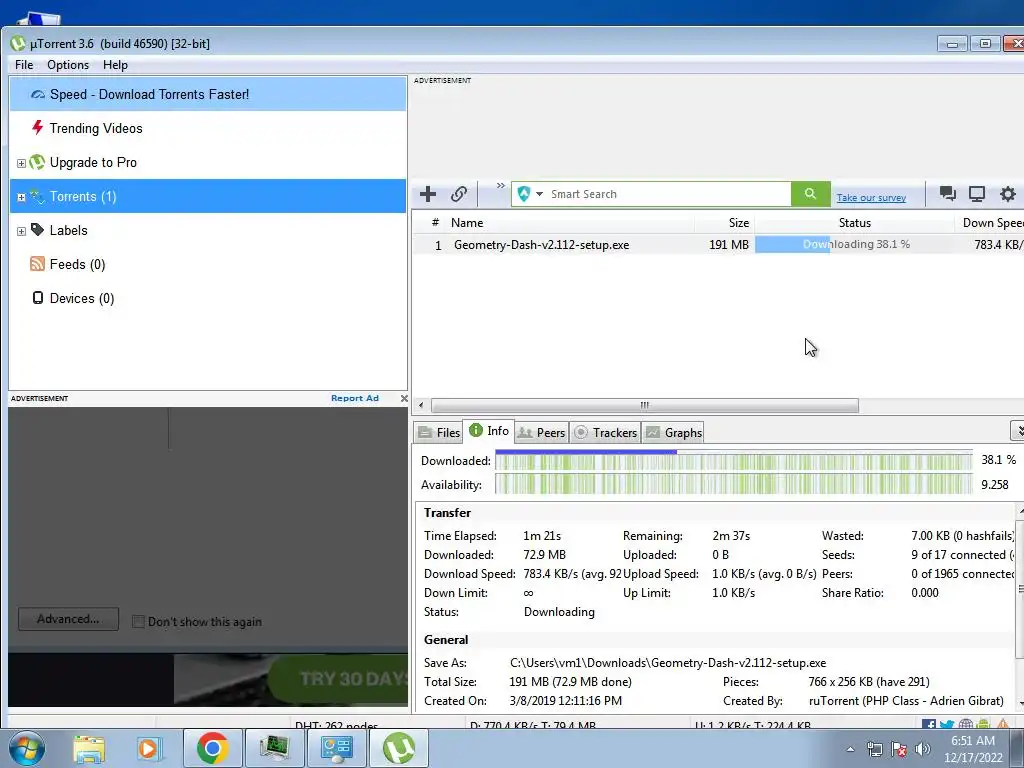Click the Feeds RSS icon
1024x768 pixels.
tap(37, 264)
